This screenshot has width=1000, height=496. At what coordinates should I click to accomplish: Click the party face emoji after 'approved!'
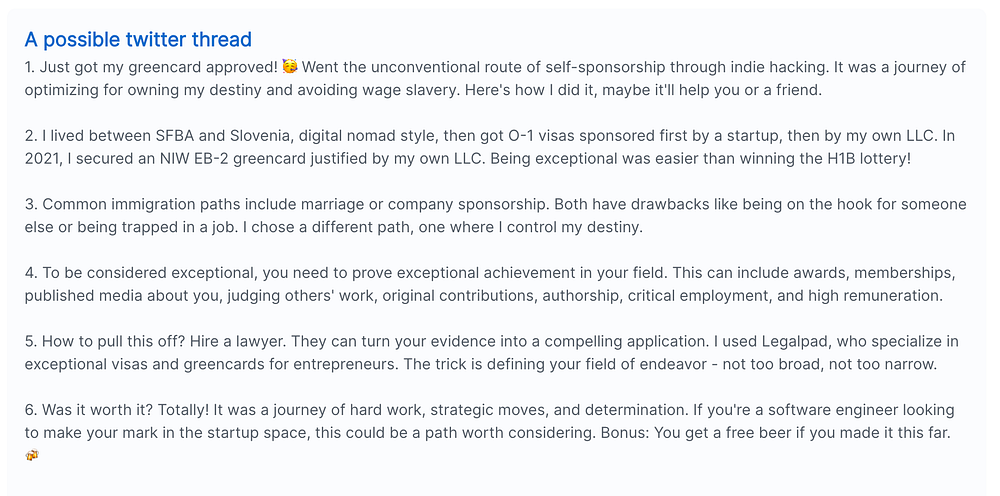point(290,66)
